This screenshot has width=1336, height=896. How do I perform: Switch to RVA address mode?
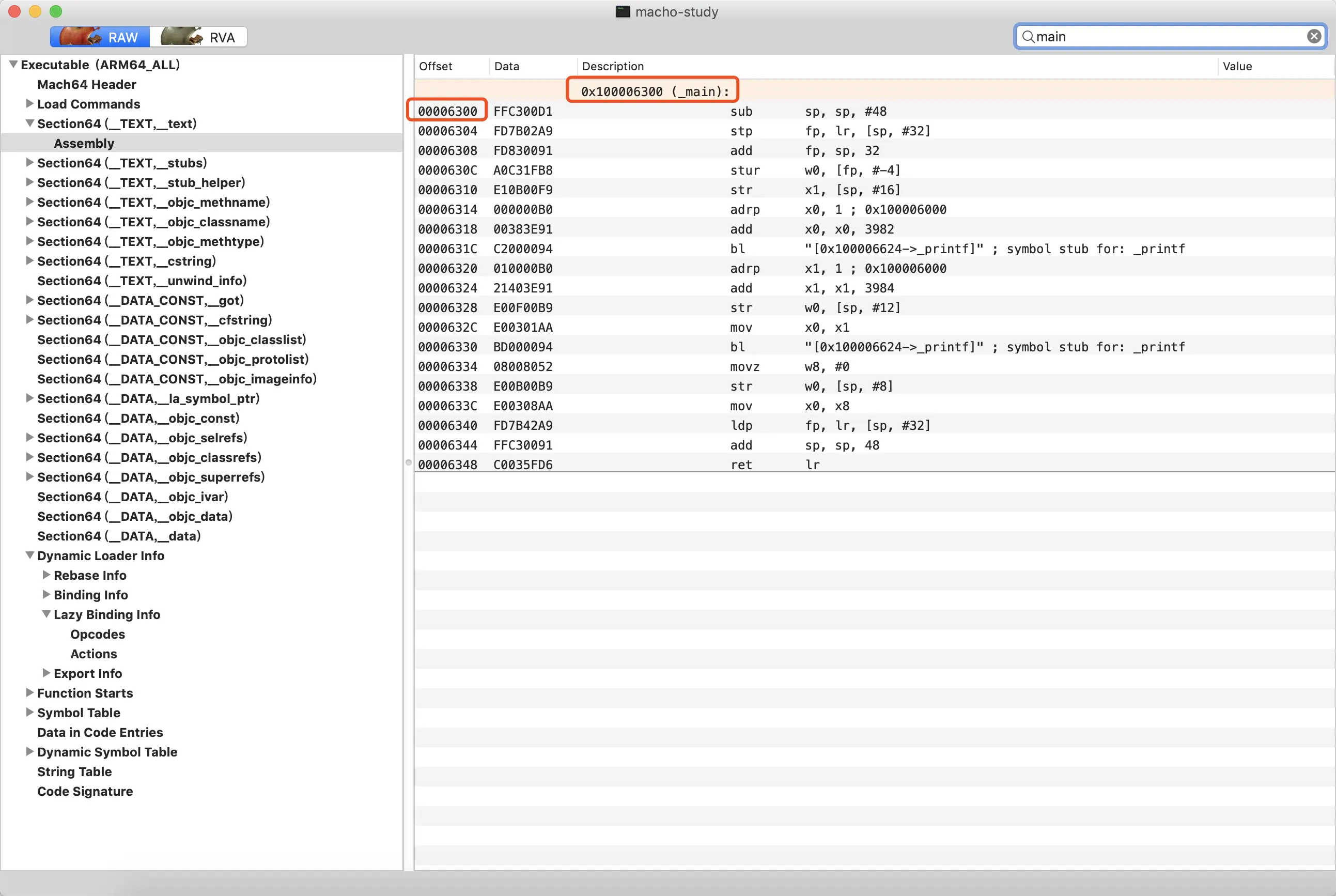(x=198, y=37)
